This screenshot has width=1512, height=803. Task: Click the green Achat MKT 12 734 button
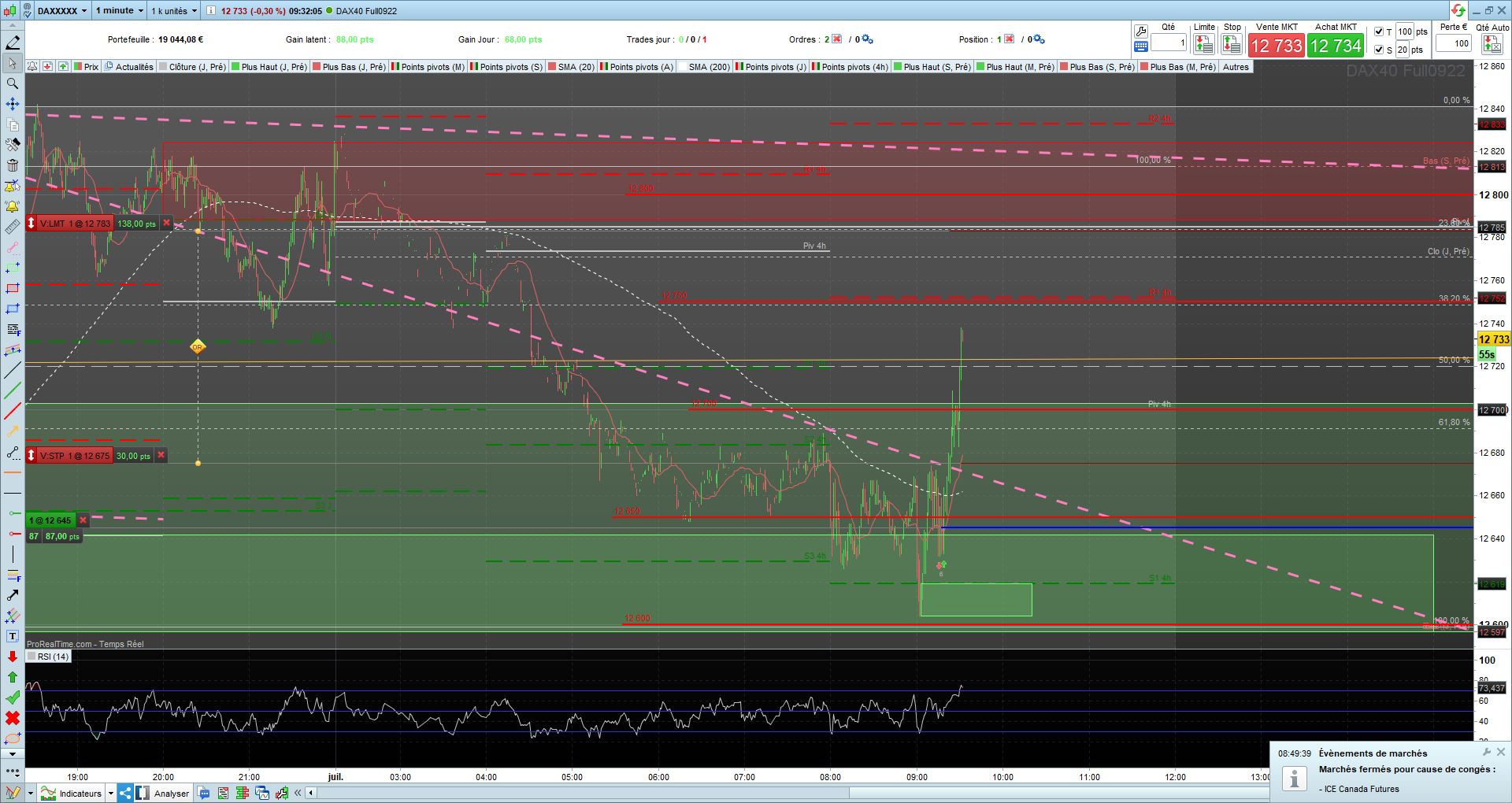[x=1336, y=46]
